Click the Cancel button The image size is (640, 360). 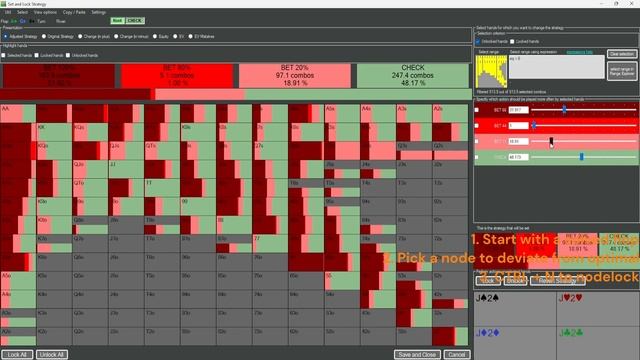click(x=456, y=354)
